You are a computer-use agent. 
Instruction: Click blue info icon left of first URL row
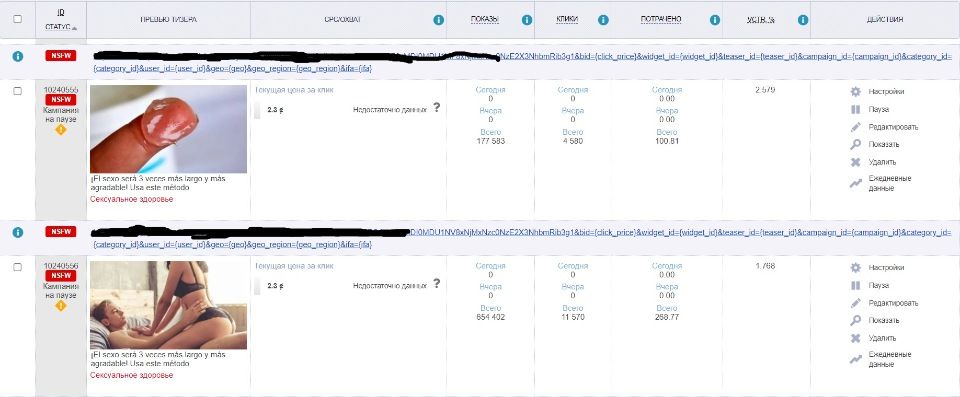[x=18, y=56]
